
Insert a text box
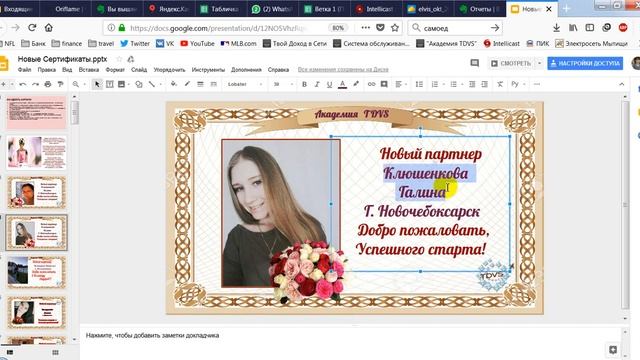[109, 84]
